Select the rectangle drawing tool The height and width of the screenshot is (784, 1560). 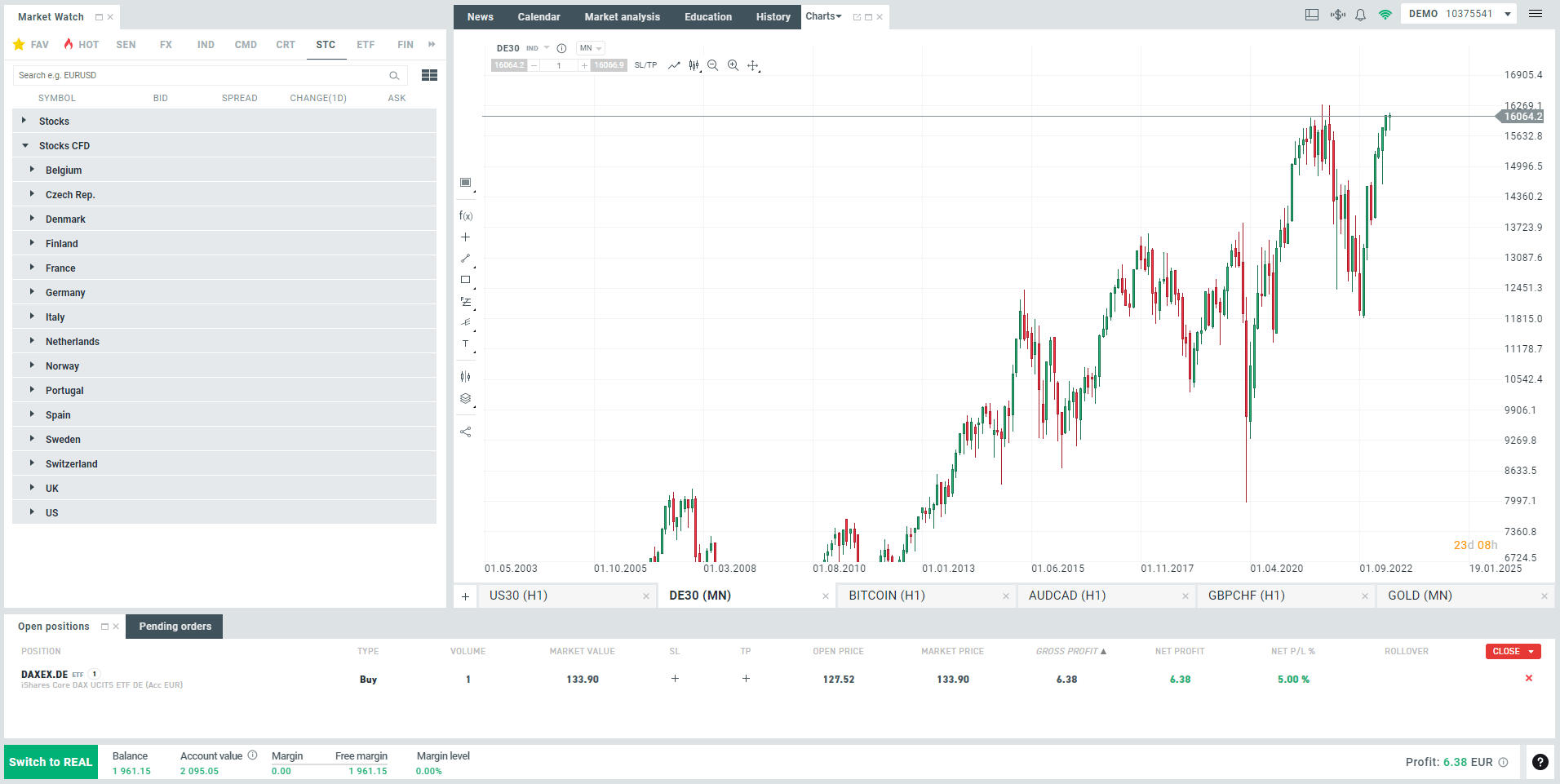466,279
